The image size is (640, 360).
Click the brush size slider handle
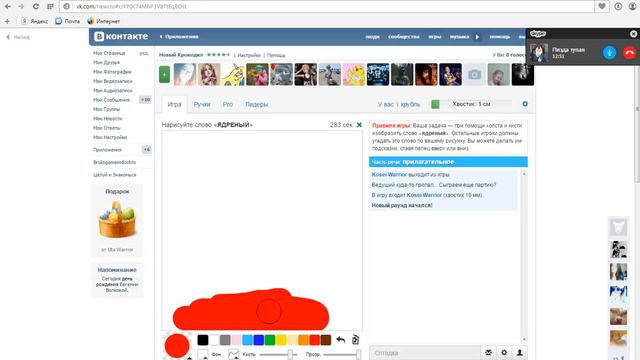pos(290,354)
